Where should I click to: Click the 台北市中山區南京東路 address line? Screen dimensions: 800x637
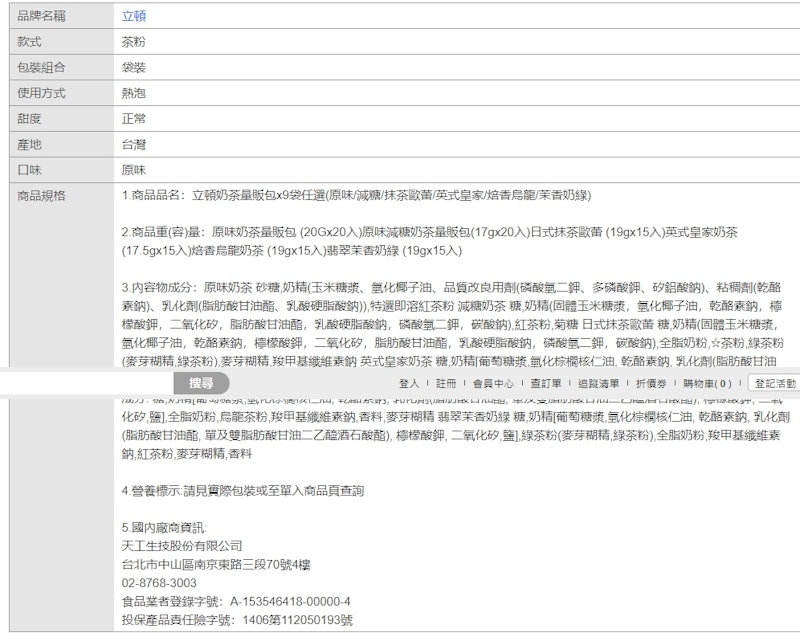[216, 565]
